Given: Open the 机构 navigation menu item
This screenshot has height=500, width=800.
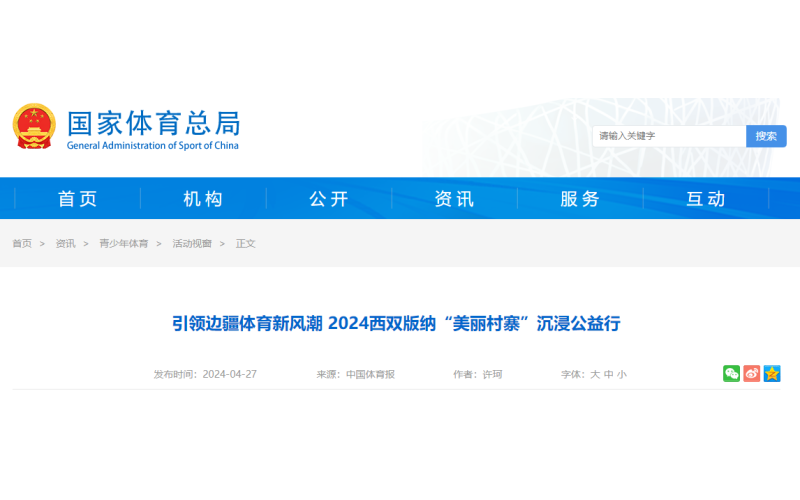Looking at the screenshot, I should [x=203, y=198].
